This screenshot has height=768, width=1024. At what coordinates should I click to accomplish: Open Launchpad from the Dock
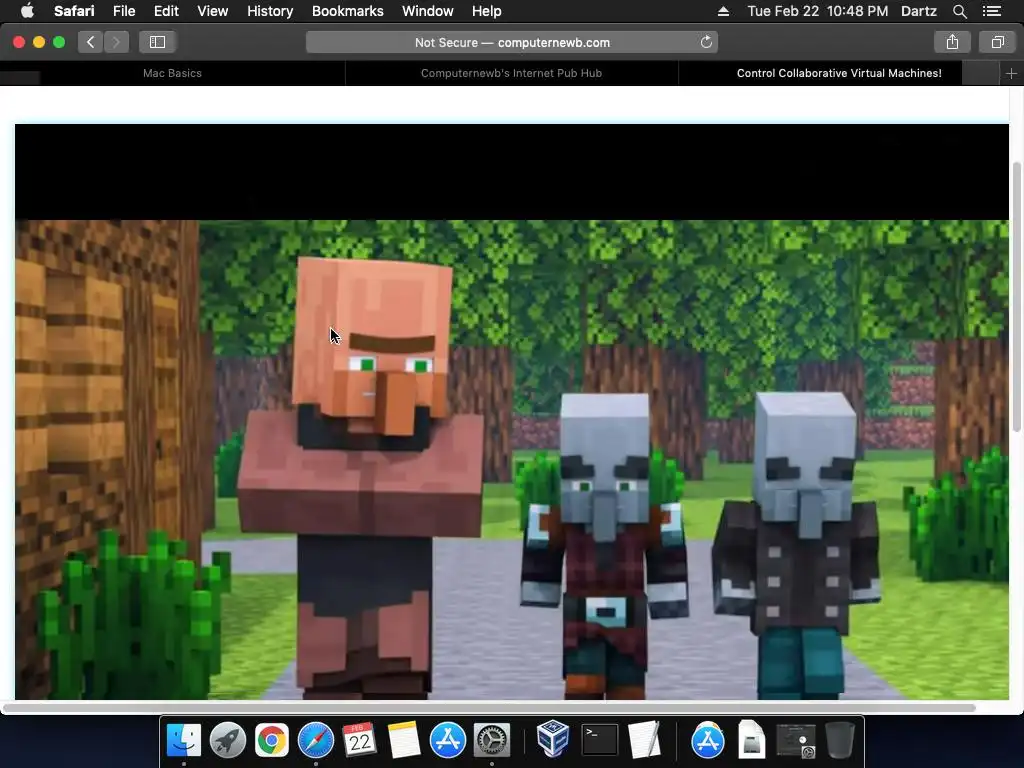227,740
